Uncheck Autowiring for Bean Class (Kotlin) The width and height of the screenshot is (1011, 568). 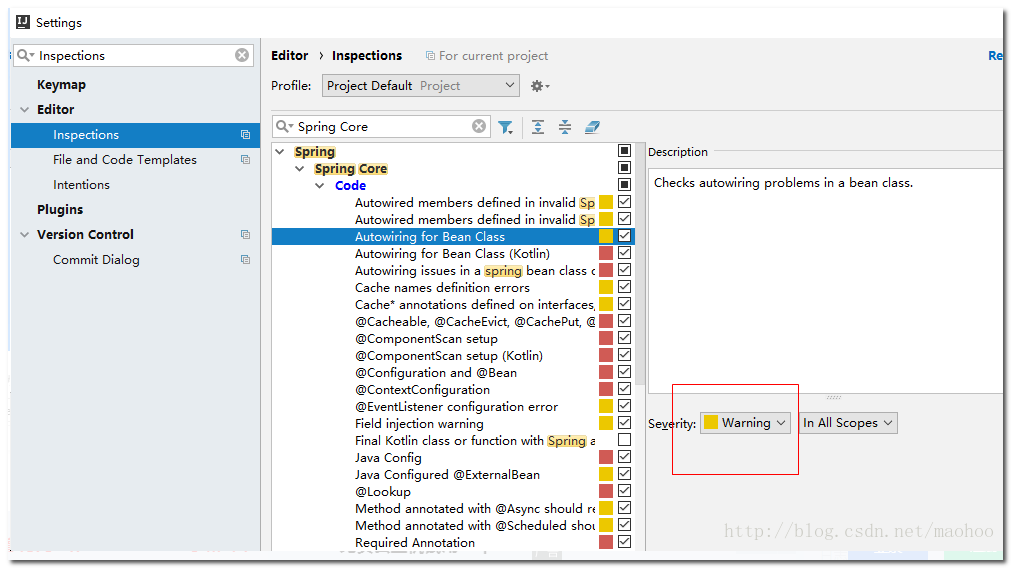[x=624, y=253]
